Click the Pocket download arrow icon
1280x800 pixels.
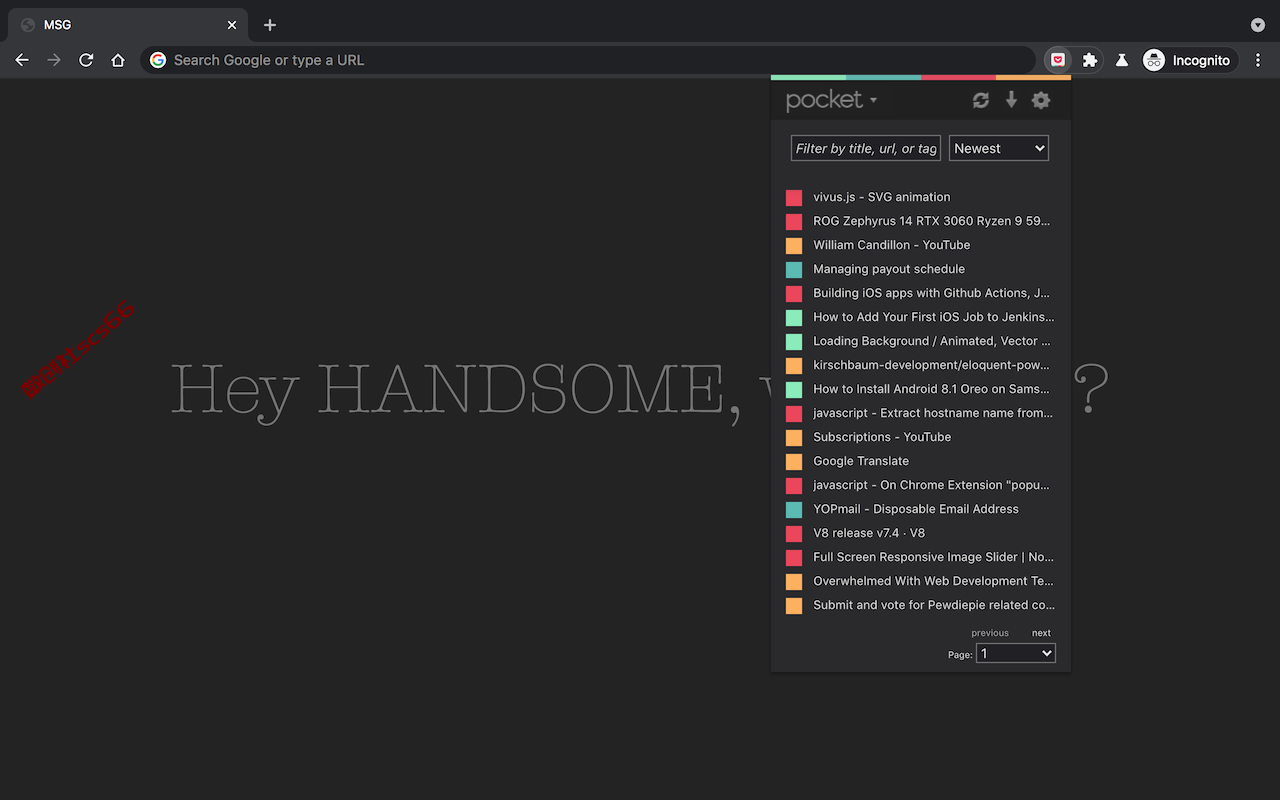pyautogui.click(x=1011, y=100)
